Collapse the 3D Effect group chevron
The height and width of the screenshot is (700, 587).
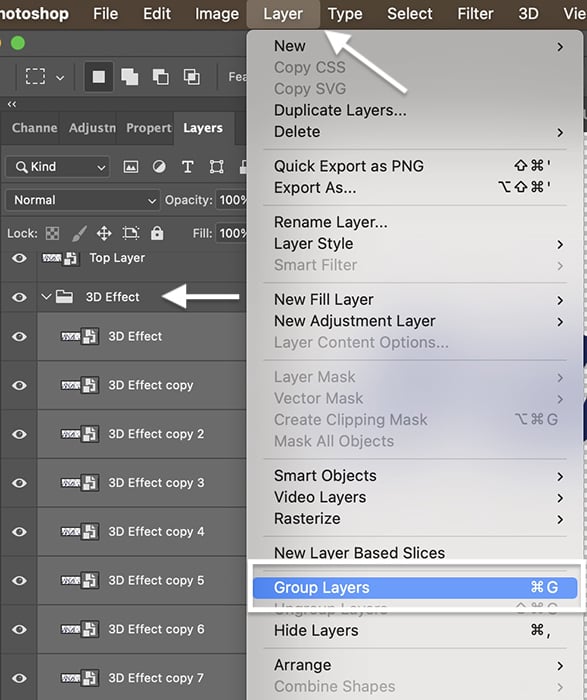46,296
